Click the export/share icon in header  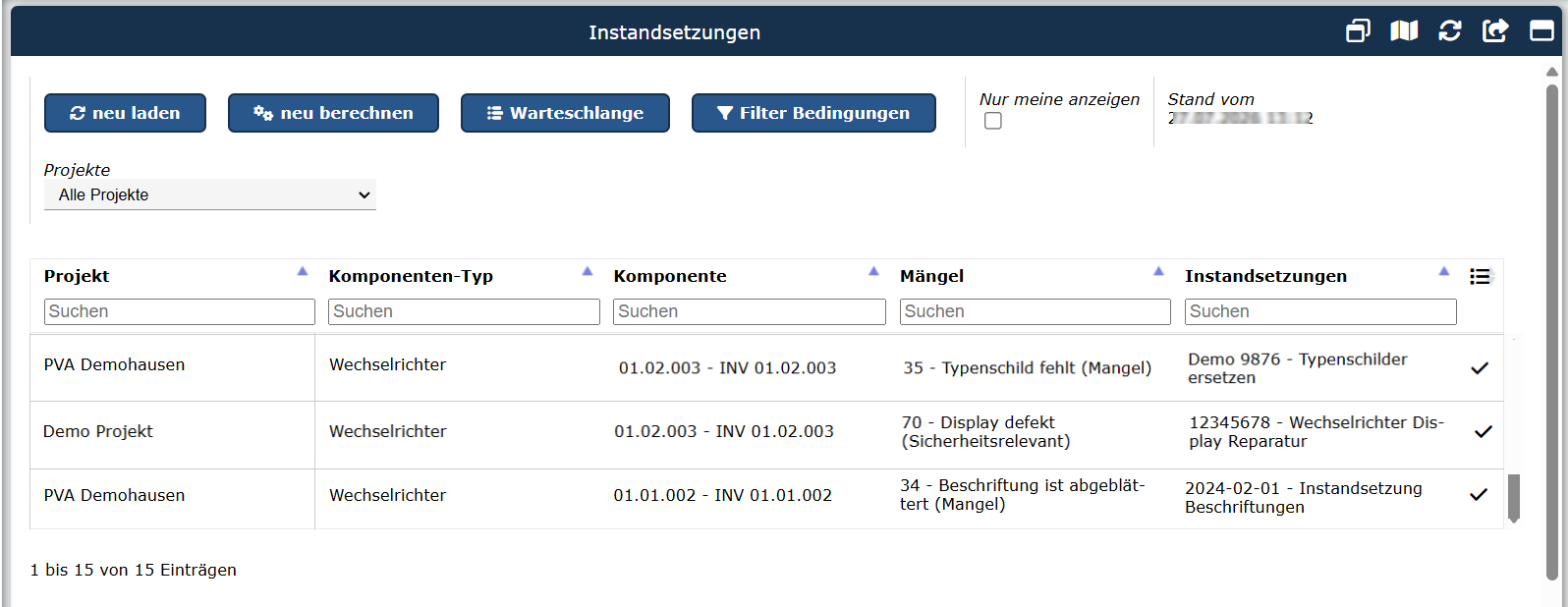point(1495,31)
